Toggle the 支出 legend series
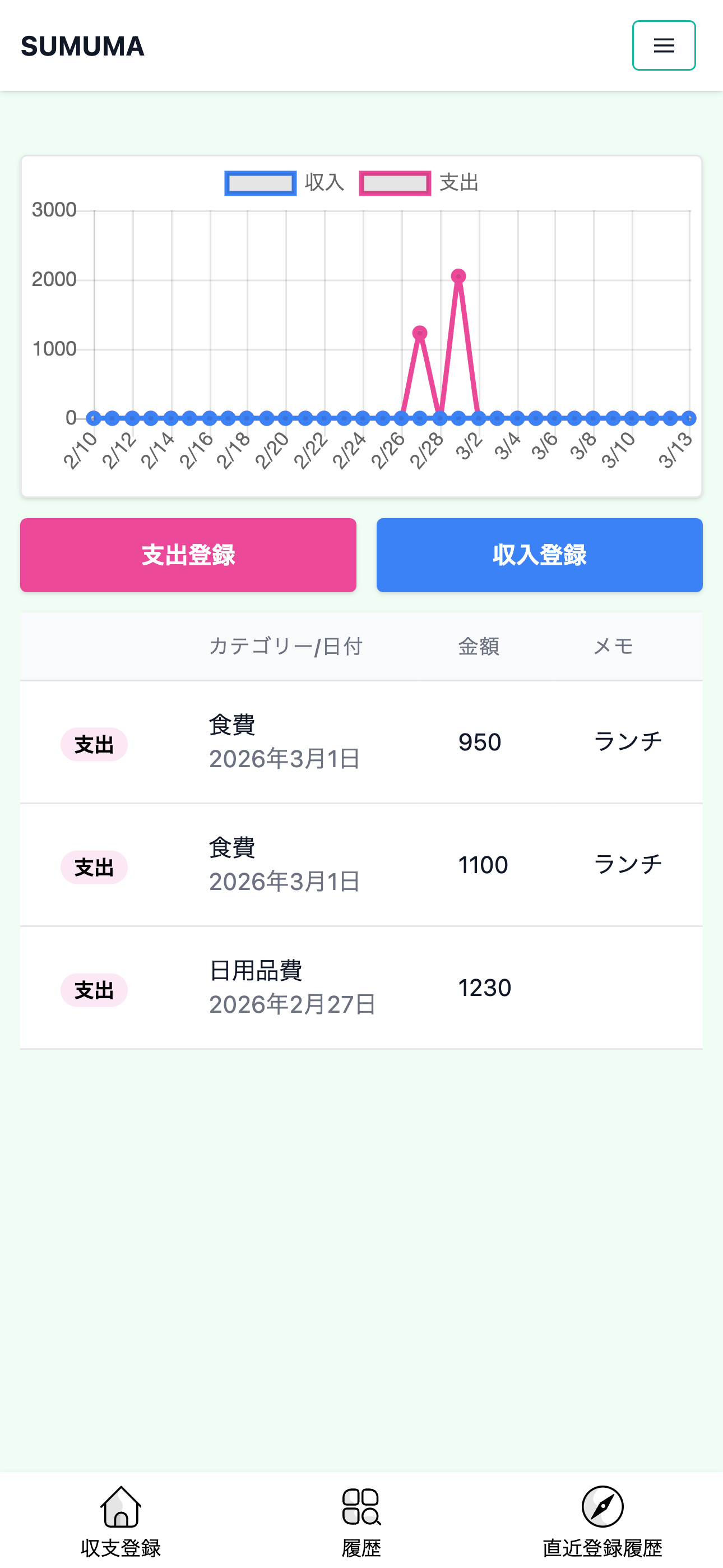The height and width of the screenshot is (1568, 723). [419, 183]
